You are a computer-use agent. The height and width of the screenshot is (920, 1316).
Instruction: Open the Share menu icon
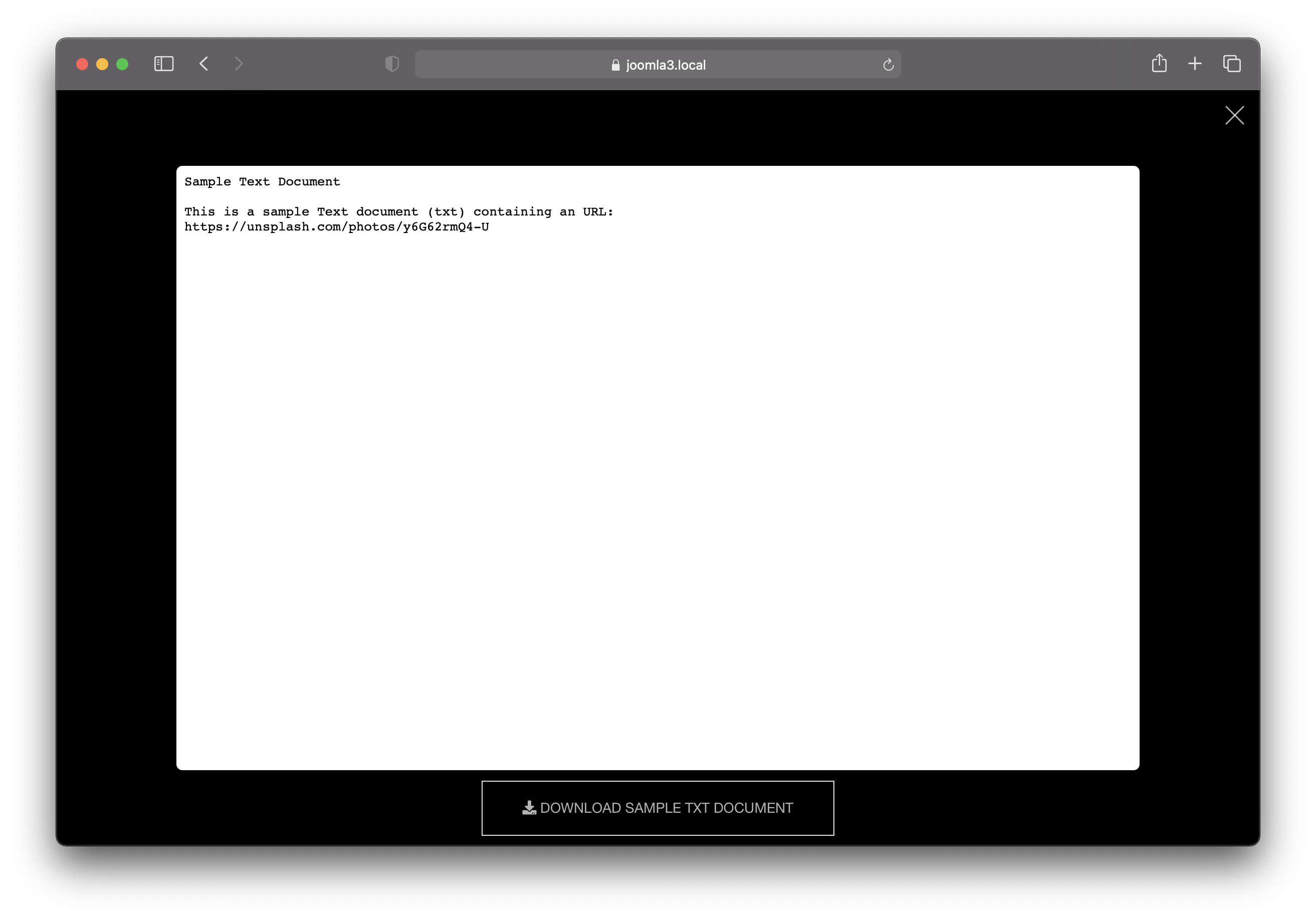click(x=1160, y=63)
